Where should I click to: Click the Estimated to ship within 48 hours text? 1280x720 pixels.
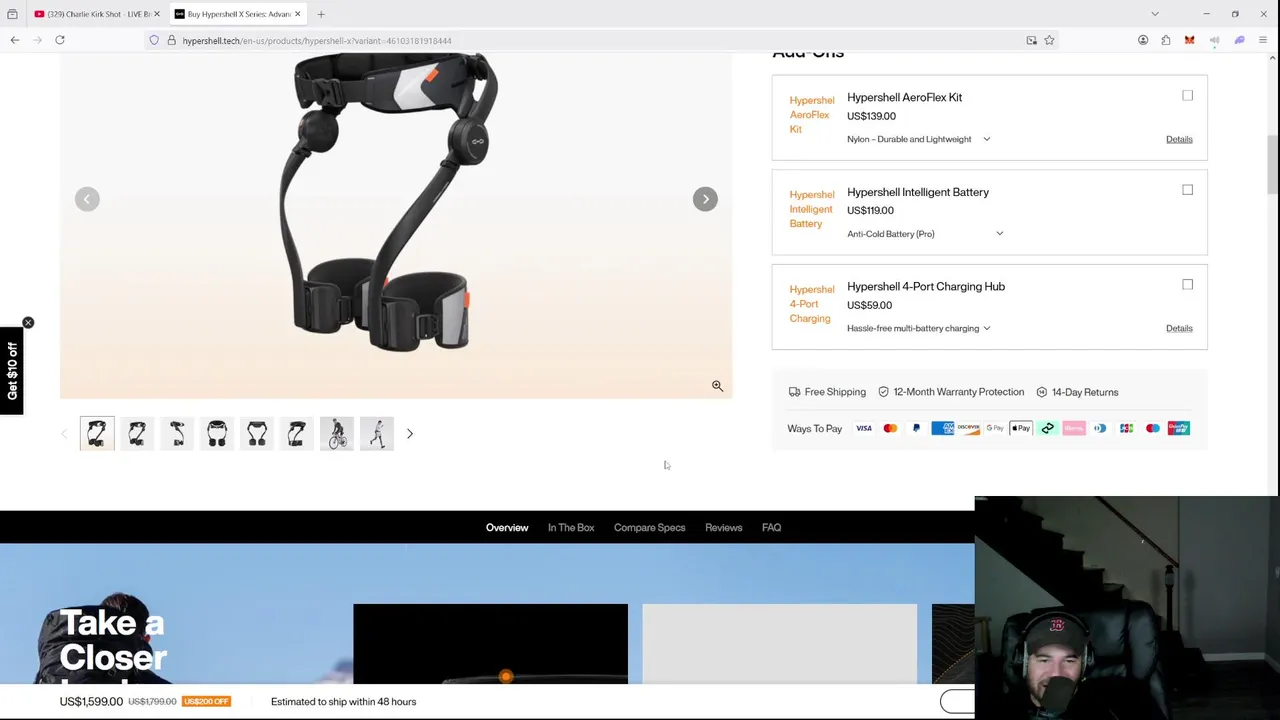[343, 702]
